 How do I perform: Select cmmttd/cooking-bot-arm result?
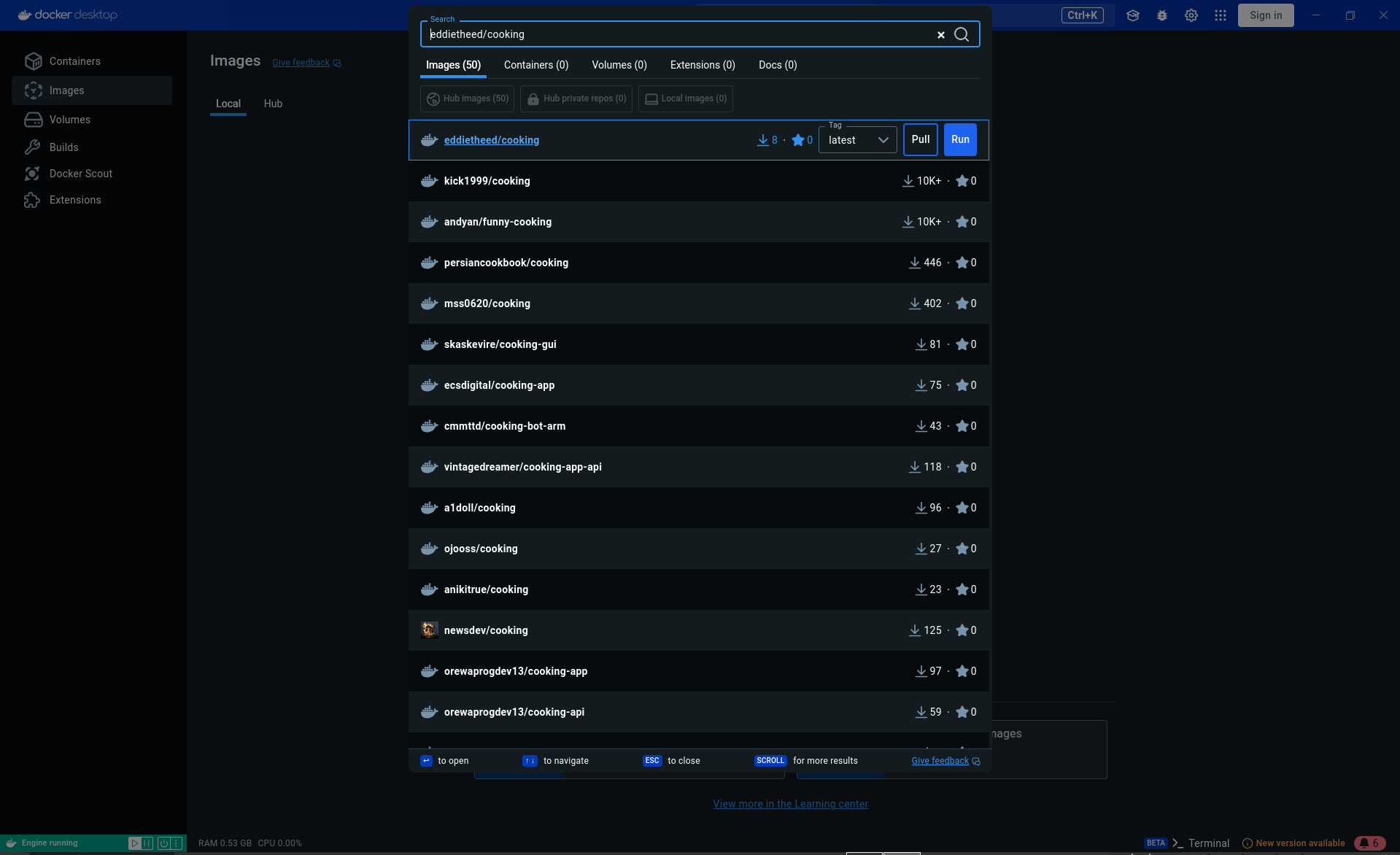coord(699,426)
